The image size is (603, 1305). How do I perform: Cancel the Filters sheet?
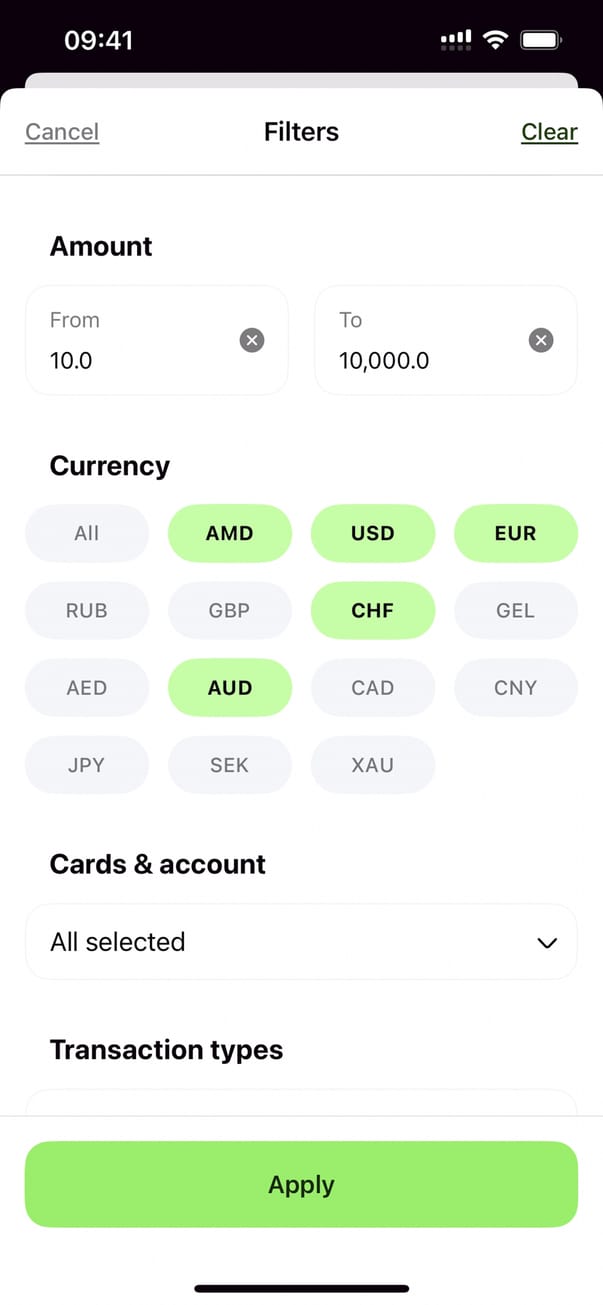point(62,132)
